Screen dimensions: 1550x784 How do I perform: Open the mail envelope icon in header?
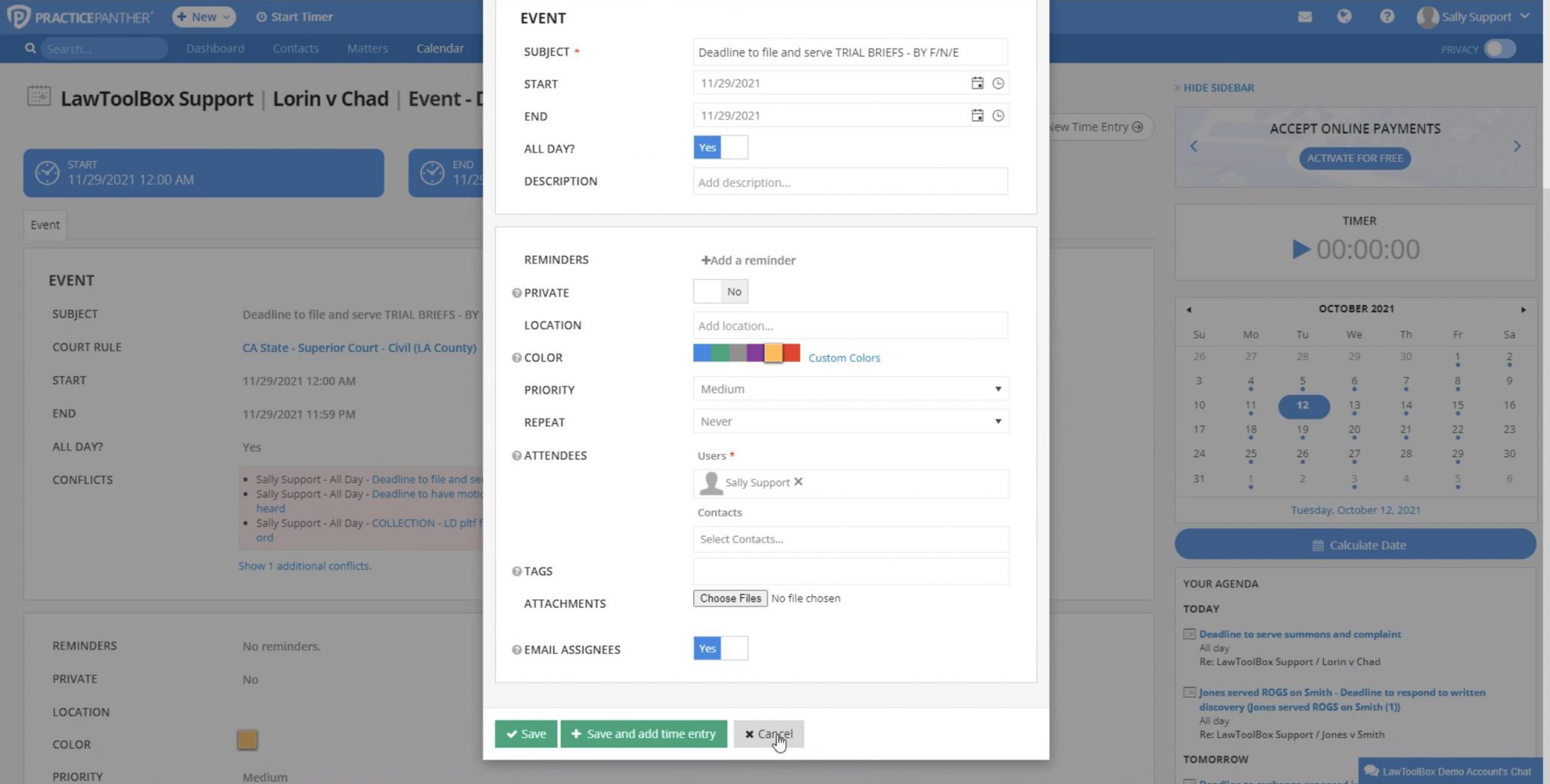coord(1305,17)
